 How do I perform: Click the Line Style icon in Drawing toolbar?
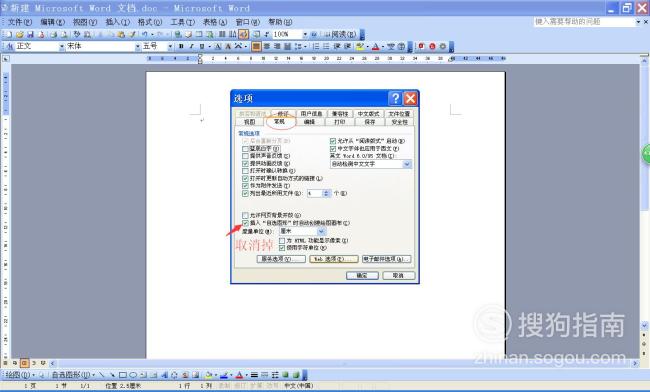coord(254,375)
